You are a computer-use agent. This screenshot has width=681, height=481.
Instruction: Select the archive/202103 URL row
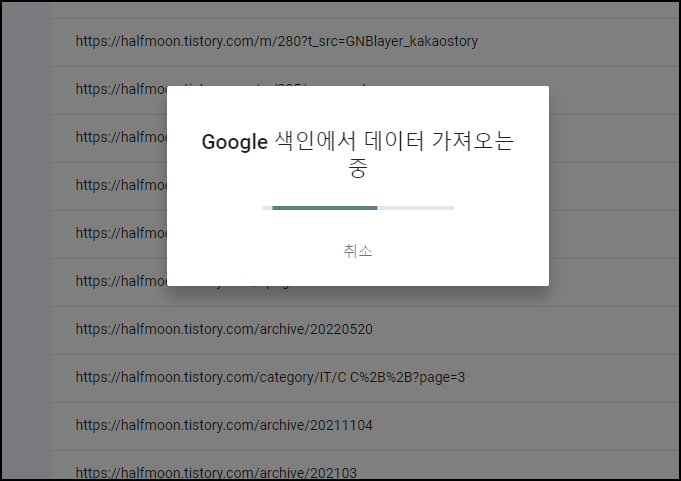coord(366,465)
